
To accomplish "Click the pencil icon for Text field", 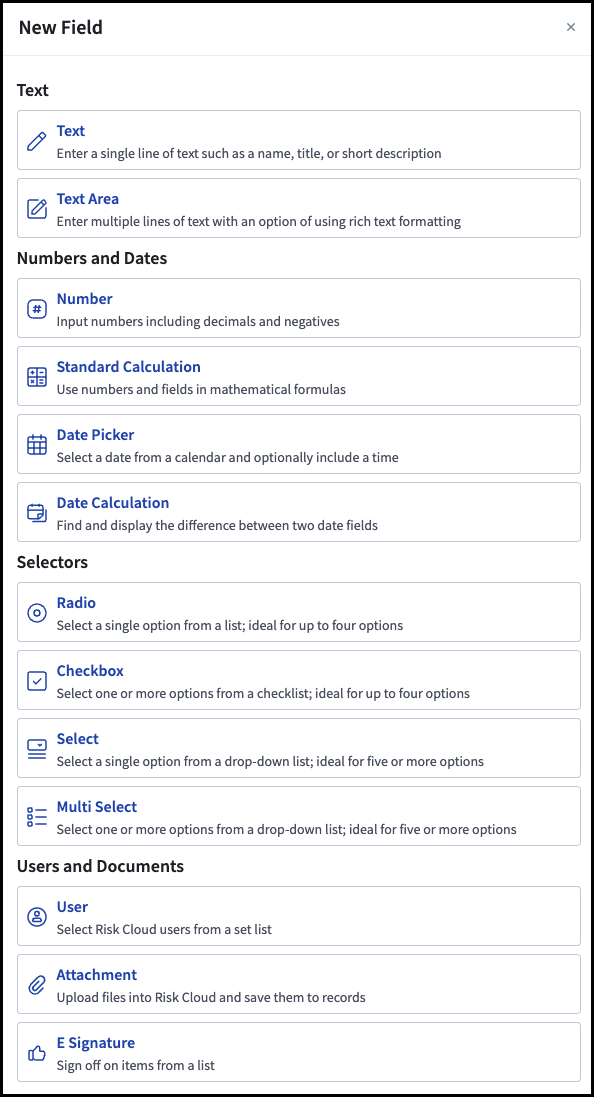I will click(x=36, y=141).
